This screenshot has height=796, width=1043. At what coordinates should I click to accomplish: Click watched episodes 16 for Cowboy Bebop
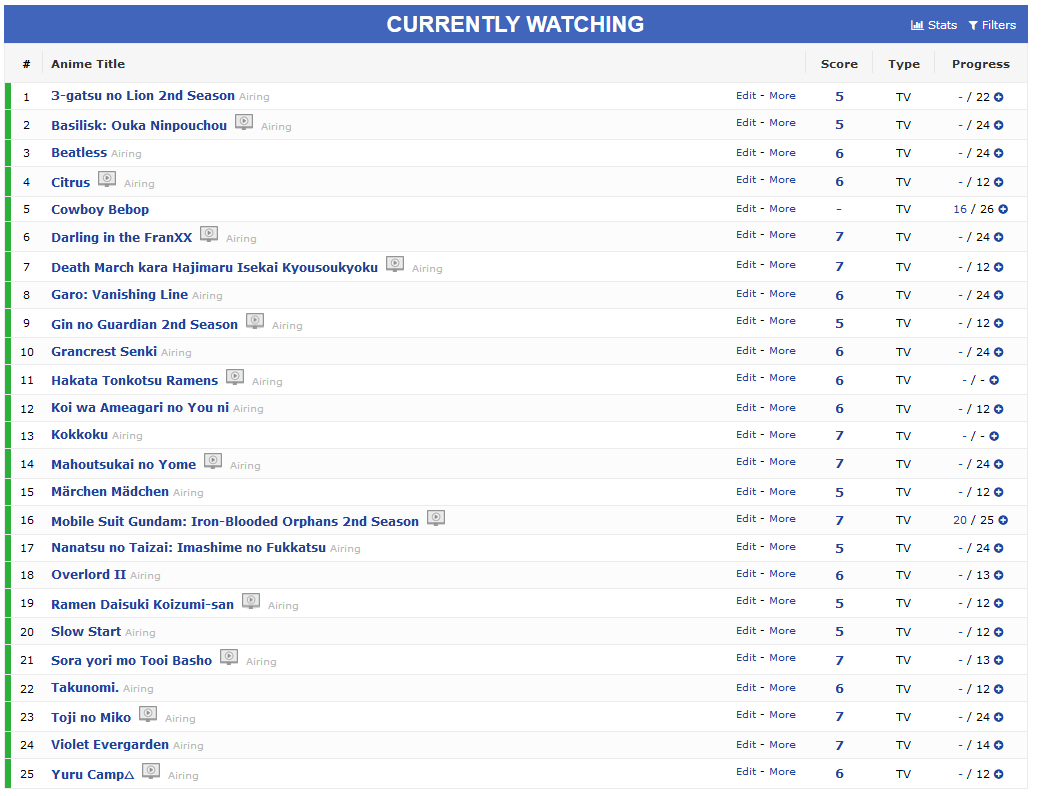click(960, 209)
